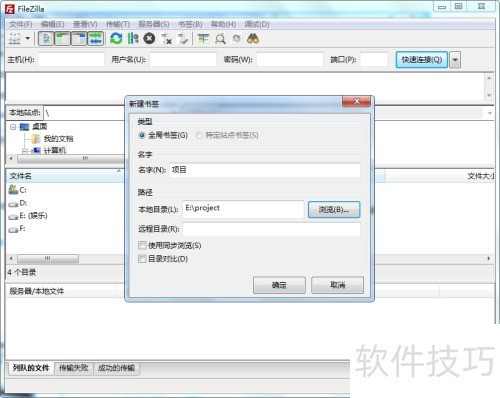This screenshot has height=398, width=500.
Task: Select 特定站点书签(S) radio button
Action: [199, 135]
